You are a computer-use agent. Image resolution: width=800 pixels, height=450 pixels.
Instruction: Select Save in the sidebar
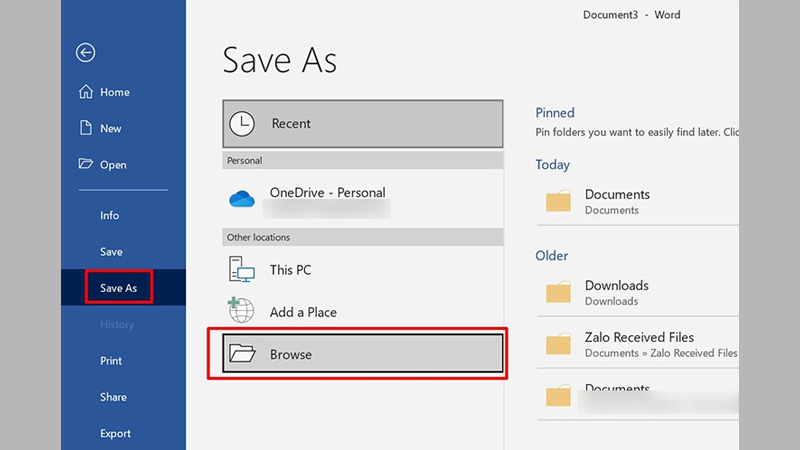[x=111, y=252]
